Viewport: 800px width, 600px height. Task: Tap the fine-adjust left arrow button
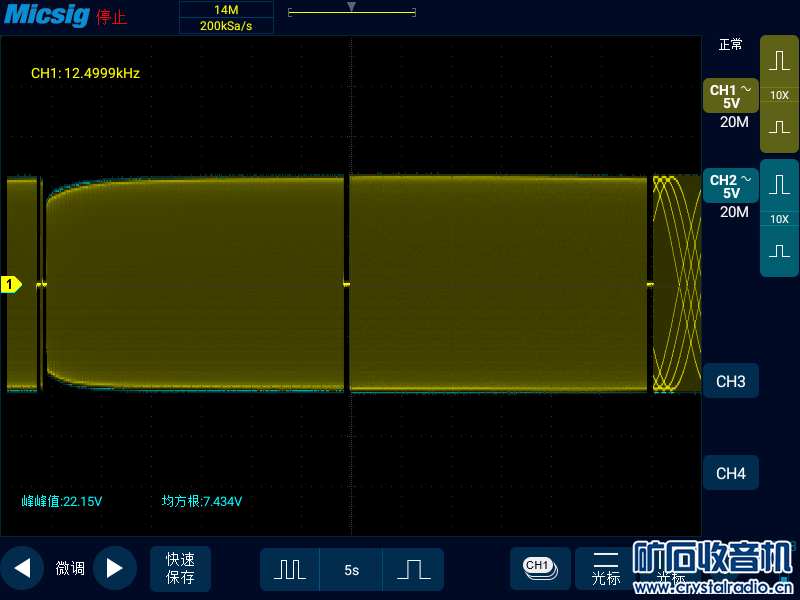(x=22, y=568)
